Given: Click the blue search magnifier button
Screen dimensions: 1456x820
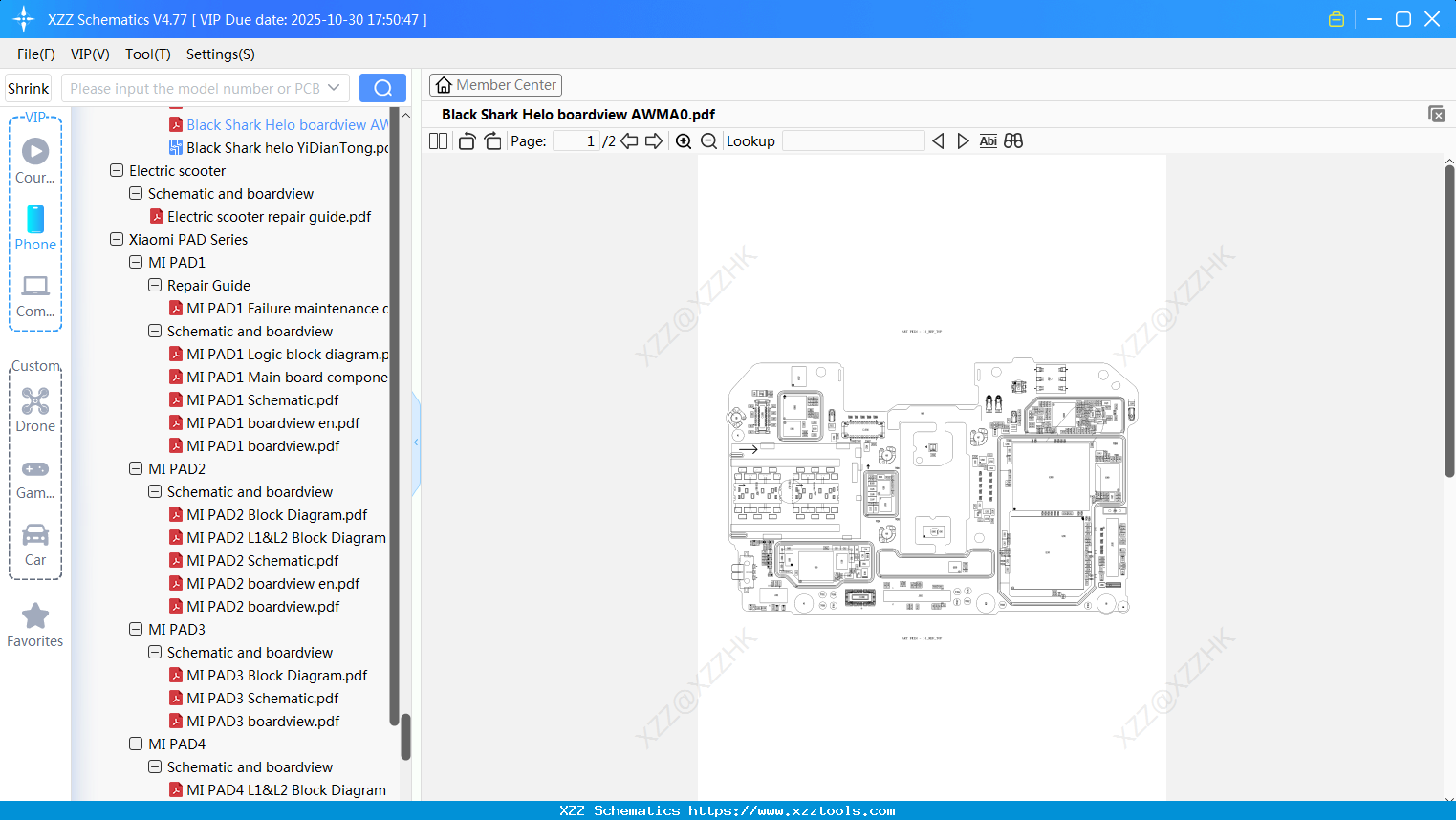Looking at the screenshot, I should [x=382, y=88].
